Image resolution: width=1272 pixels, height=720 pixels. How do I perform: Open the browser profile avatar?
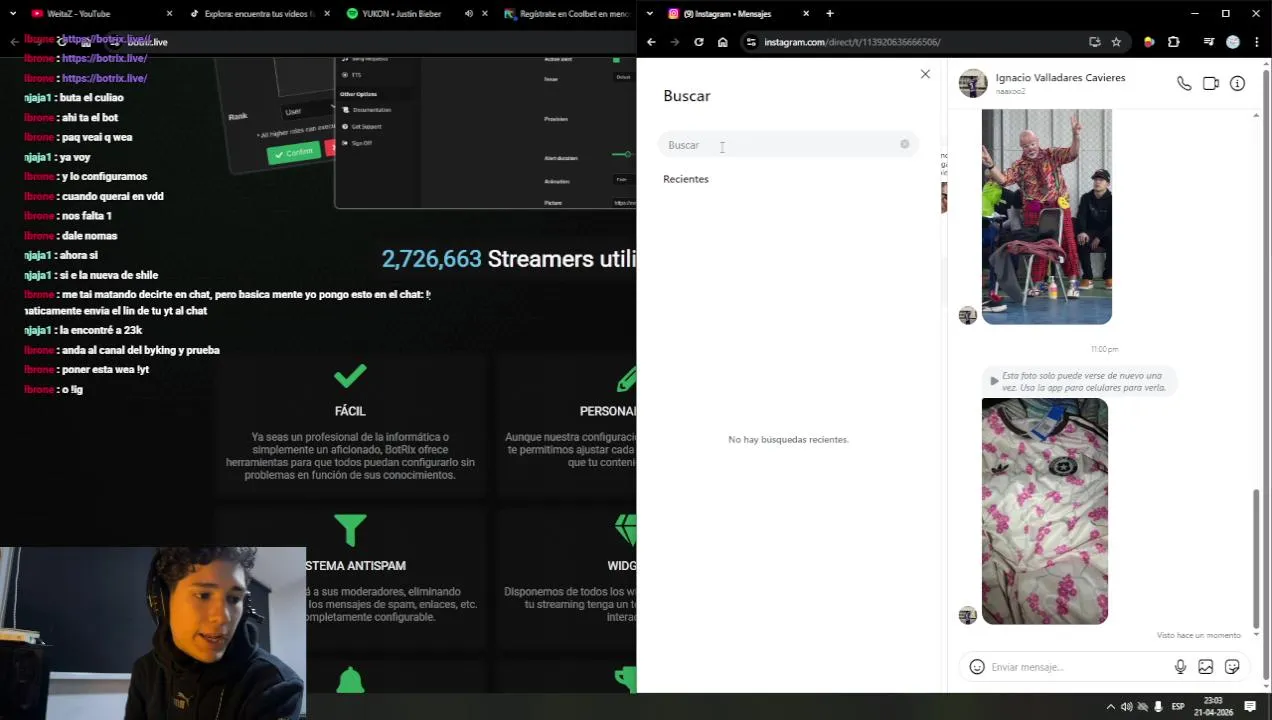point(1232,42)
